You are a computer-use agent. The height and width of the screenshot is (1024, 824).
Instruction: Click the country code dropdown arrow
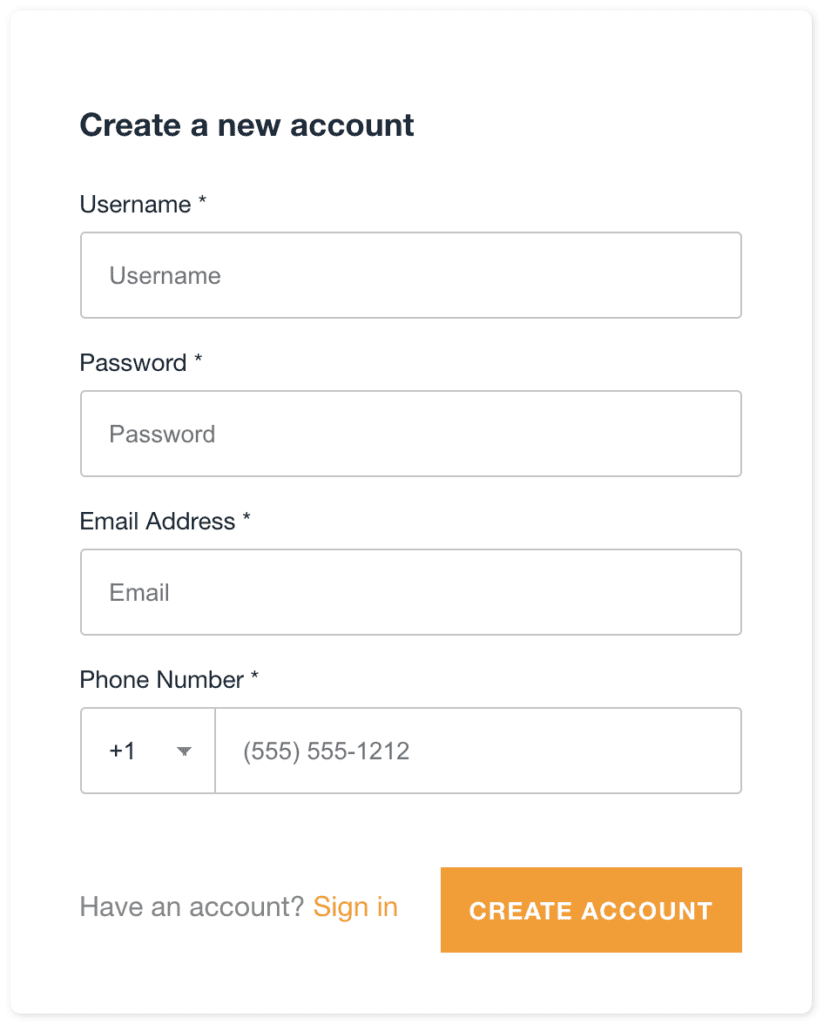[x=184, y=752]
